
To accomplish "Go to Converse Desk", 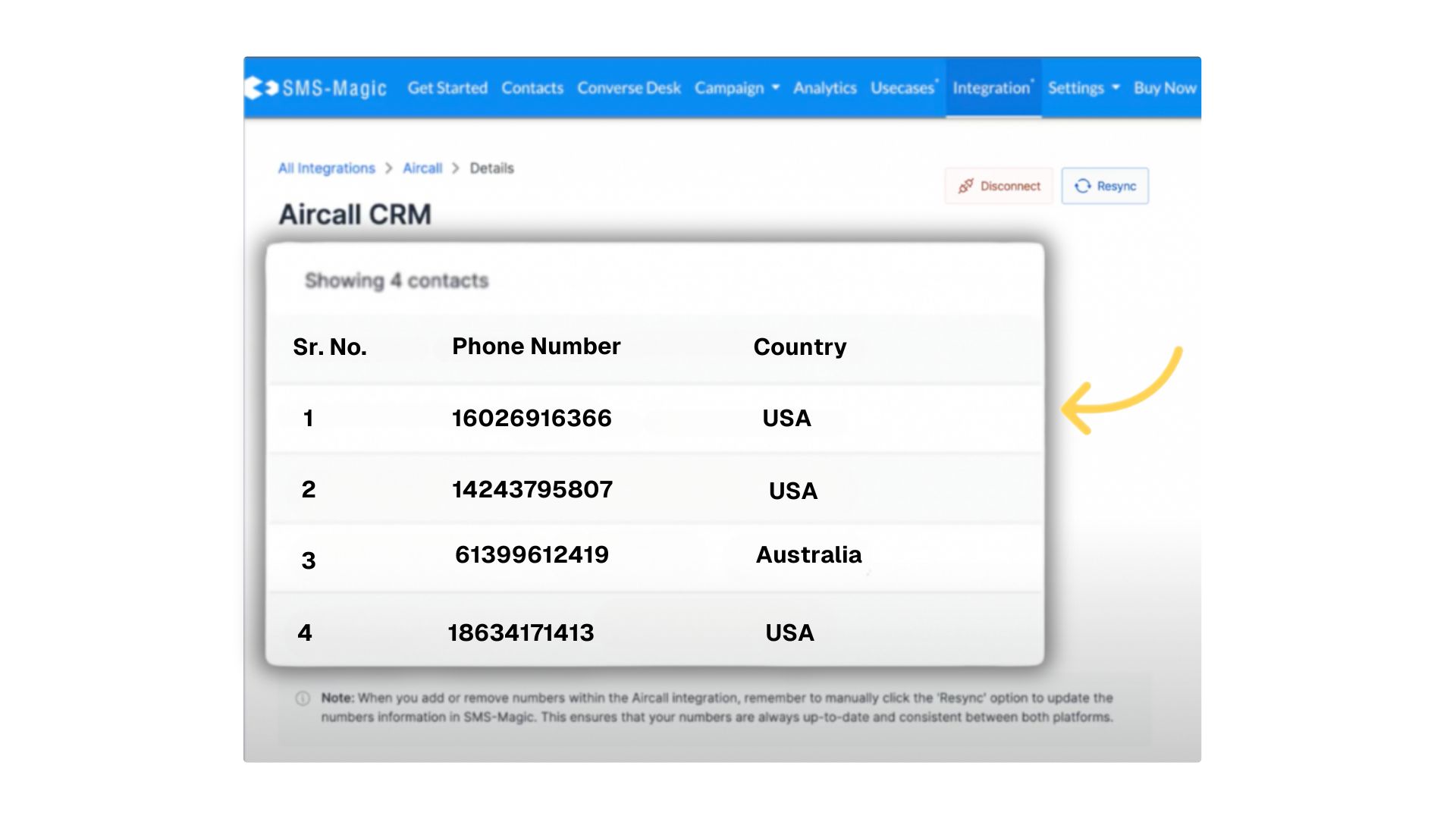I will point(629,88).
